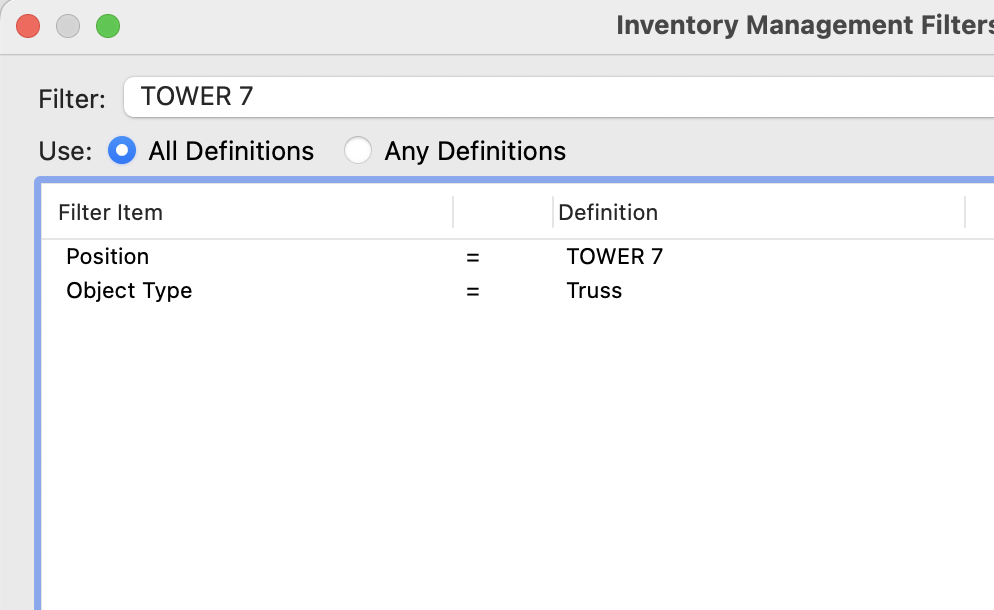Click the green zoom window button
Image resolution: width=994 pixels, height=610 pixels.
[108, 26]
